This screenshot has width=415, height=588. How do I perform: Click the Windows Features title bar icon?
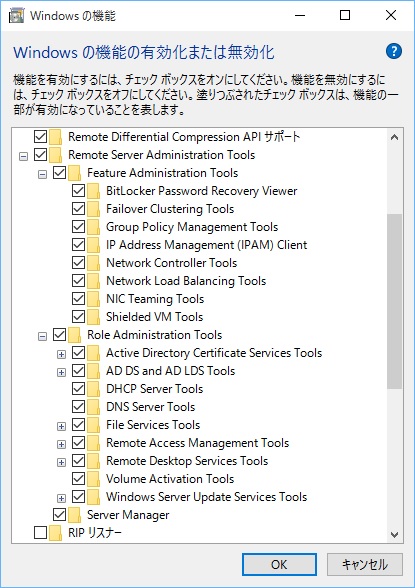pyautogui.click(x=16, y=16)
